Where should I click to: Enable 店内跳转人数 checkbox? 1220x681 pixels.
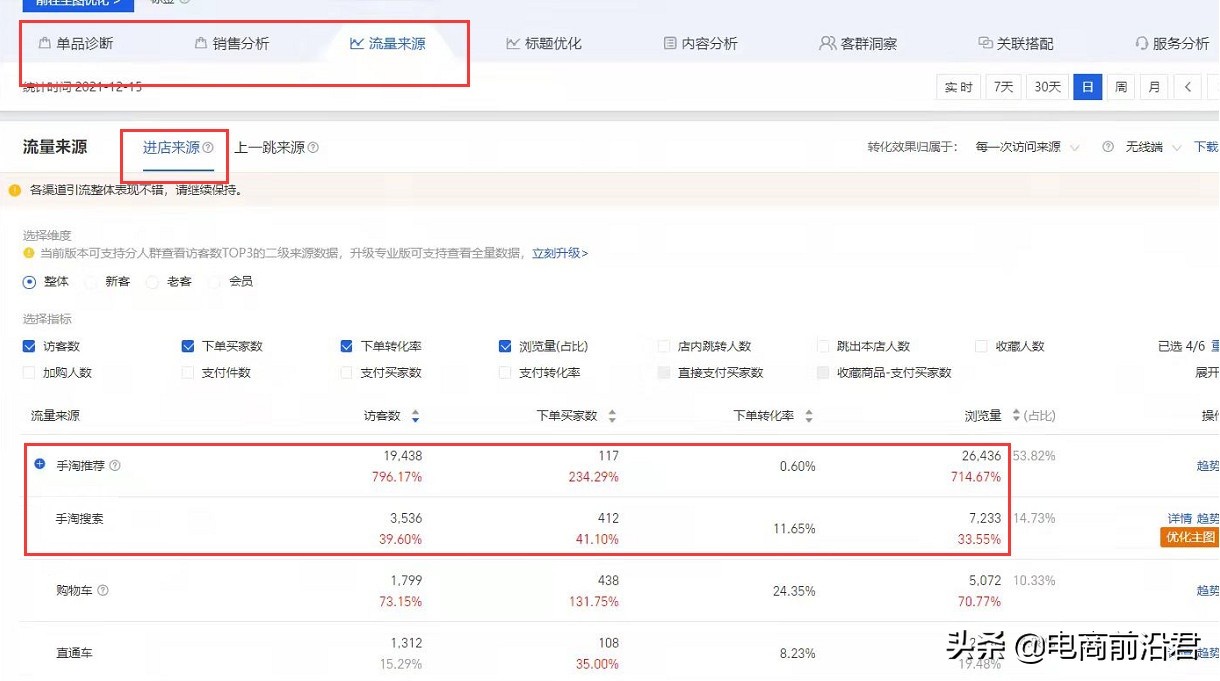(664, 346)
